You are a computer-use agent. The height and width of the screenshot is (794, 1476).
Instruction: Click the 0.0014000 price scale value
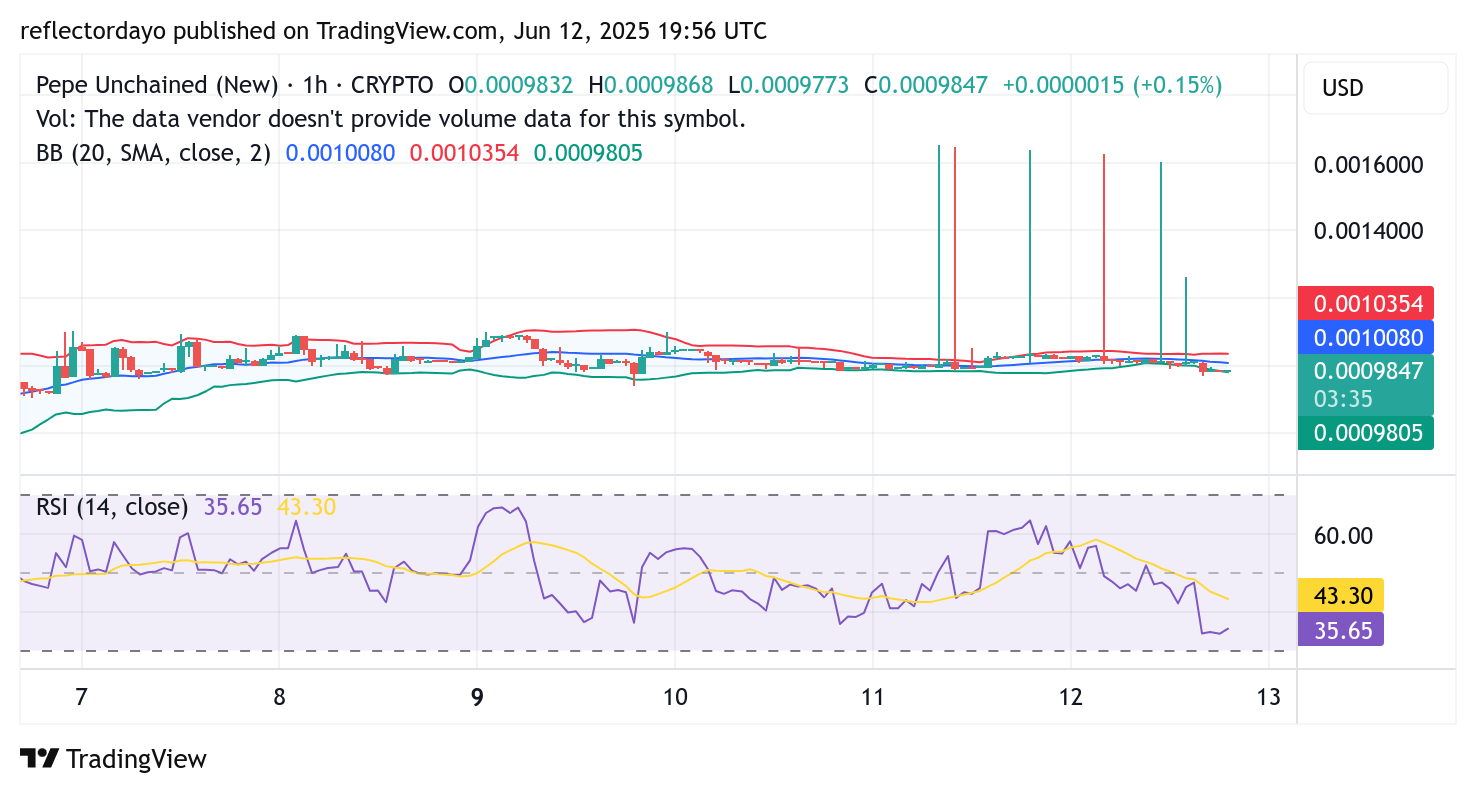[1367, 231]
